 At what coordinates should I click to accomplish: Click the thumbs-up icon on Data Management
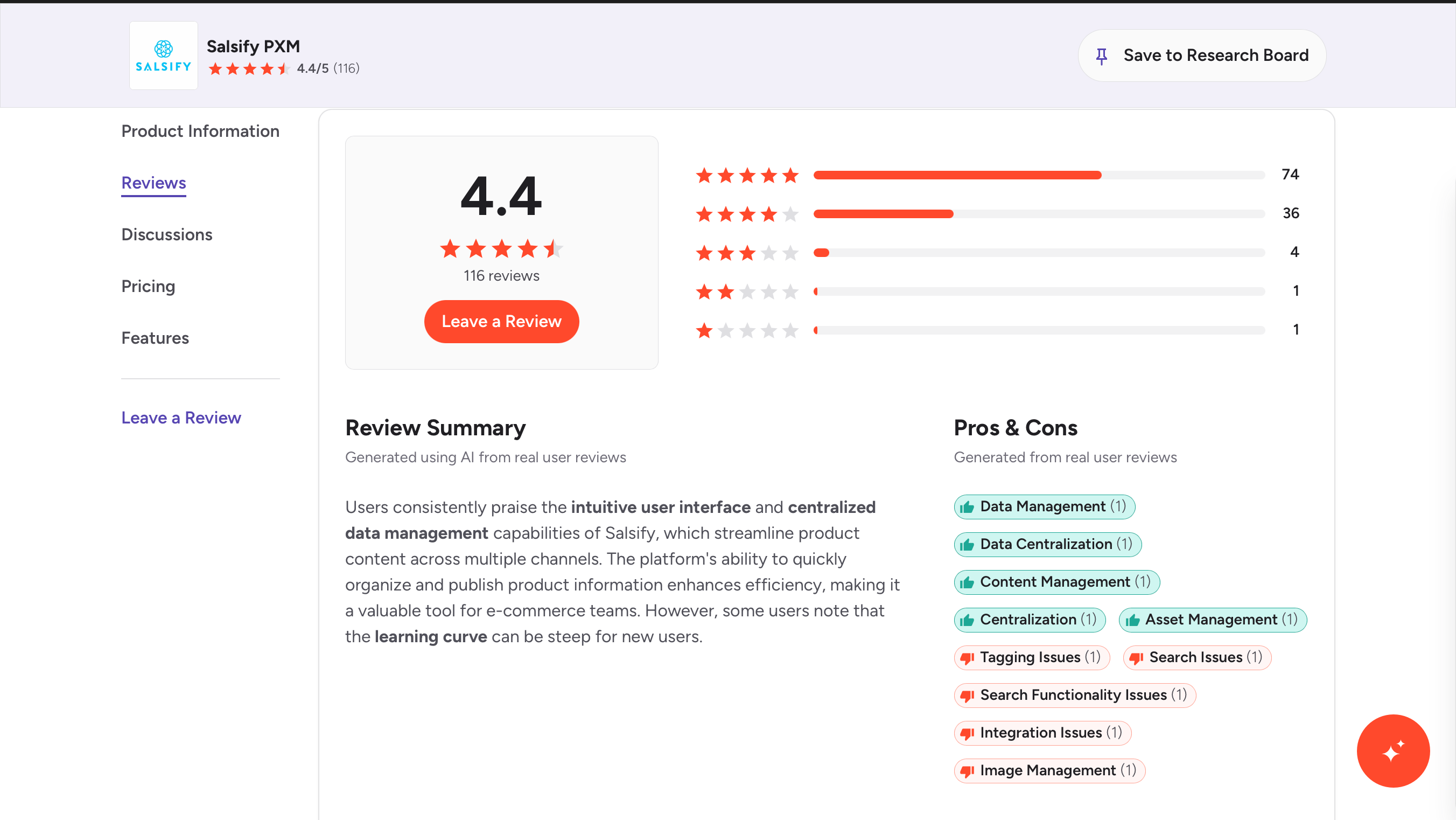[x=967, y=506]
